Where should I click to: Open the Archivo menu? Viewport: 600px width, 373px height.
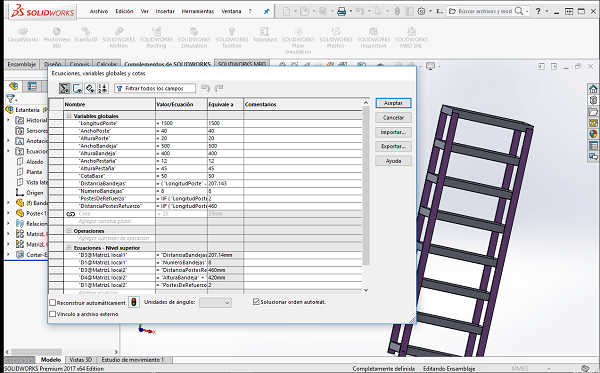(99, 11)
